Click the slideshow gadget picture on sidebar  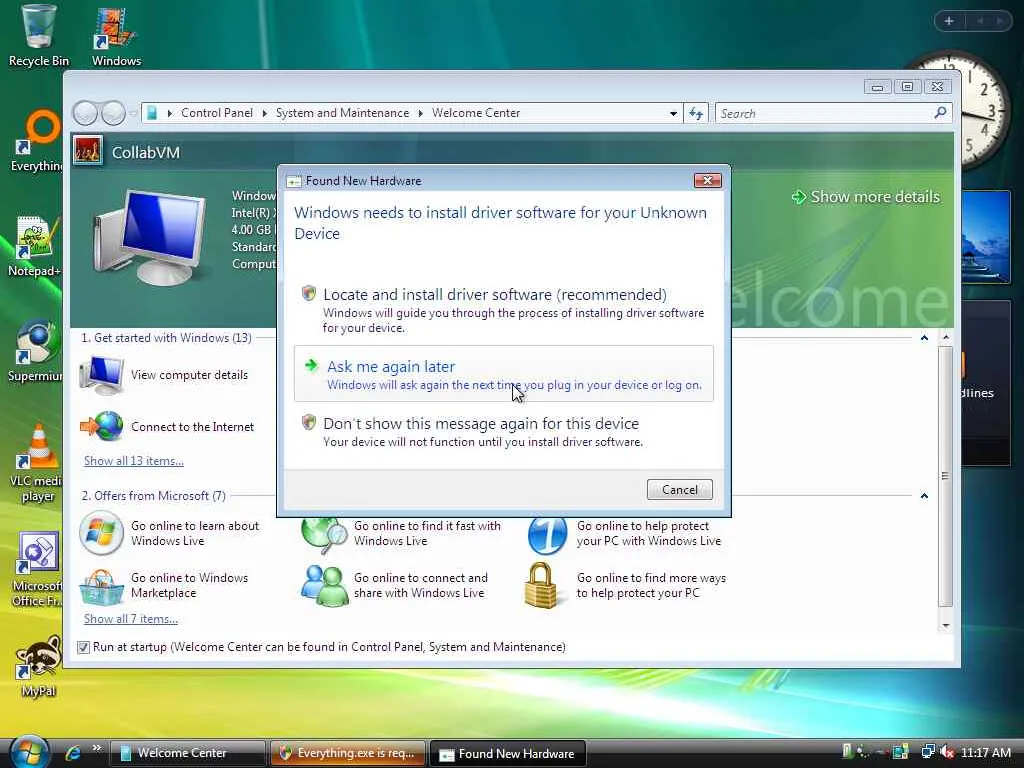pos(986,236)
